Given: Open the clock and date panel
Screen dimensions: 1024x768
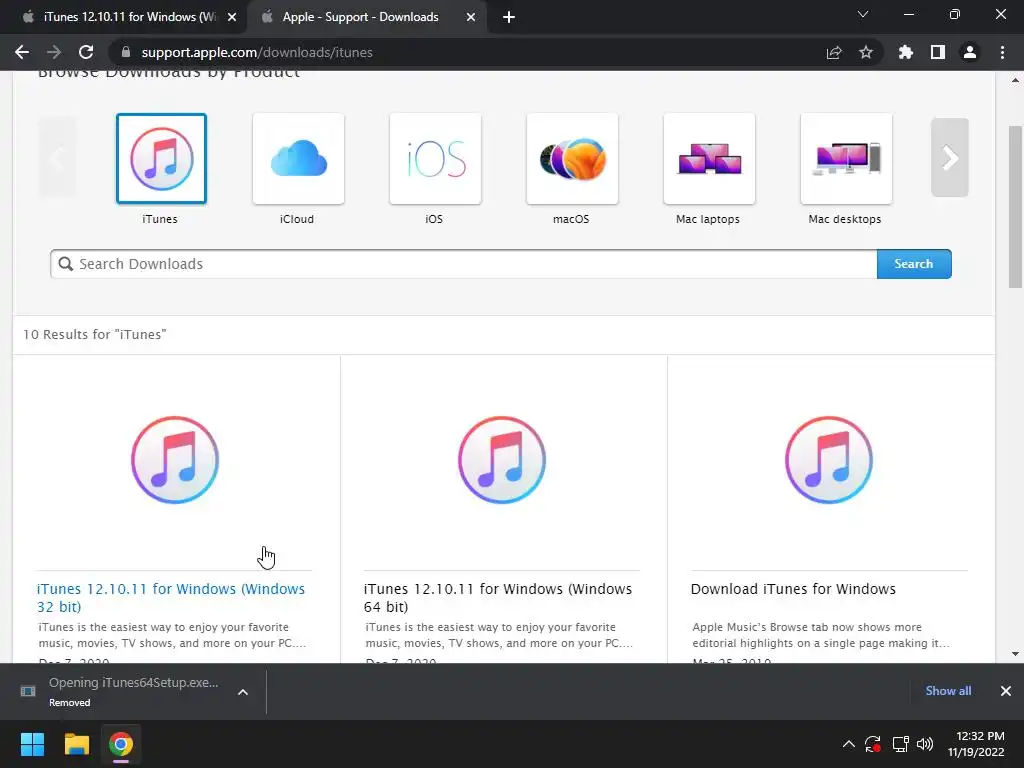Looking at the screenshot, I should click(976, 744).
